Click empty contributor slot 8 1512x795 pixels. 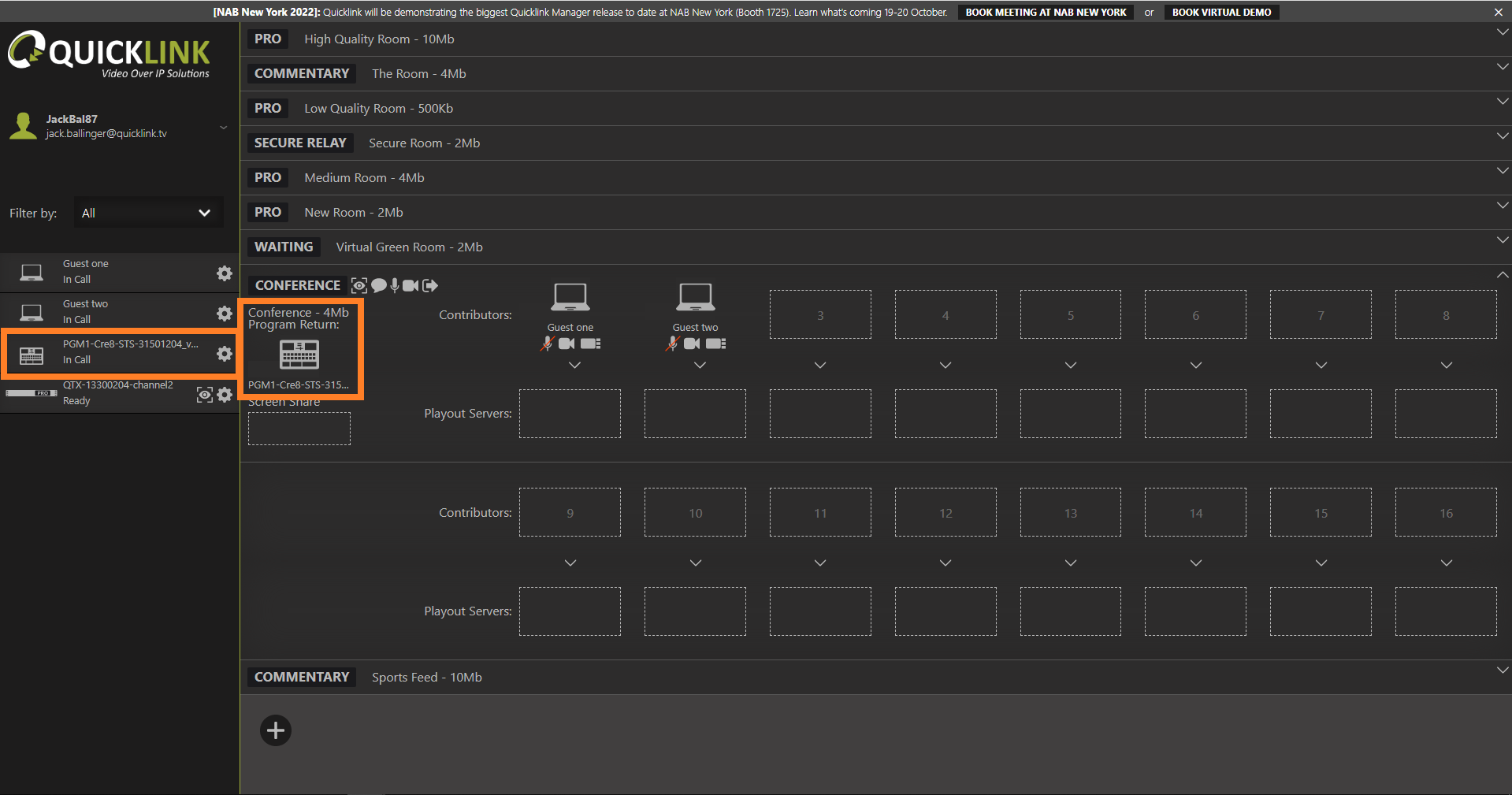point(1446,314)
